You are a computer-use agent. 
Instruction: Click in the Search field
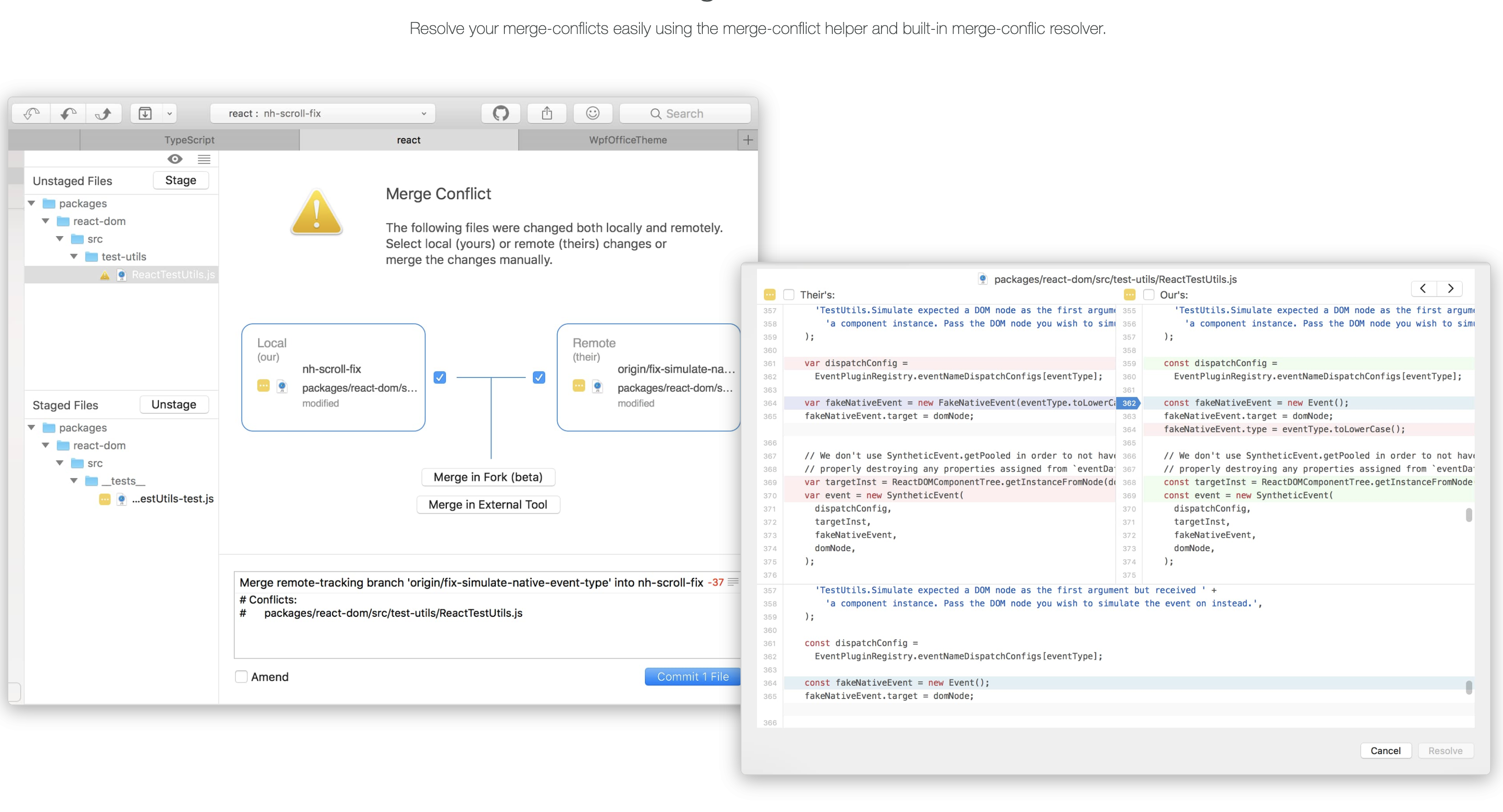685,113
